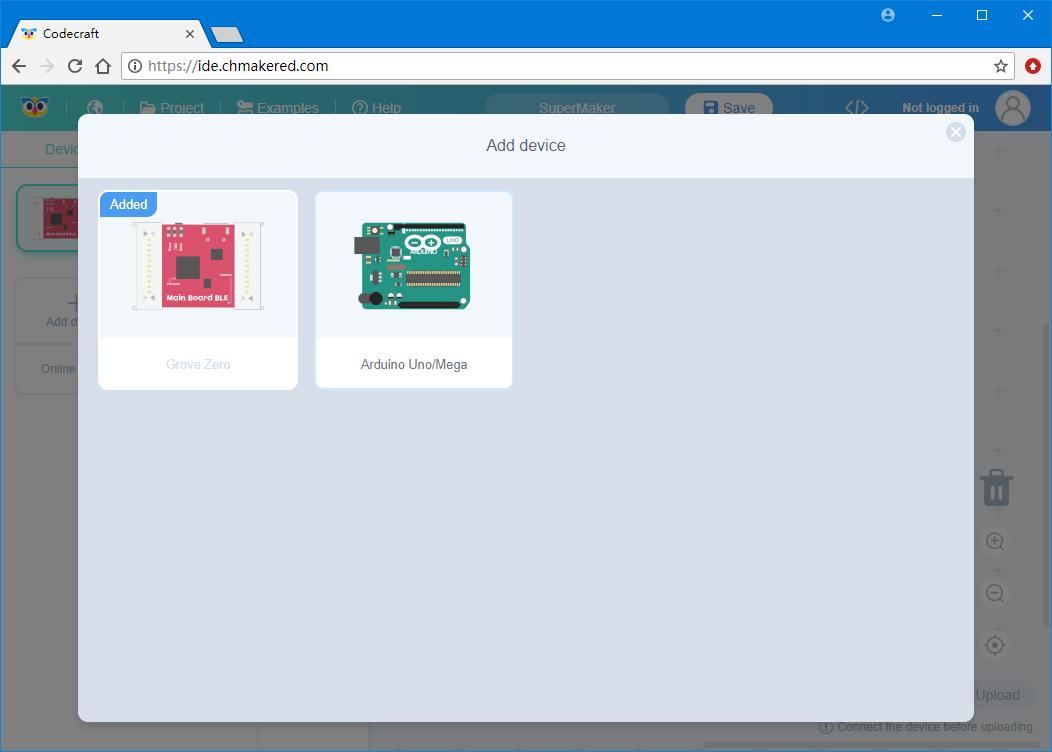Close the Add device dialog

click(955, 131)
